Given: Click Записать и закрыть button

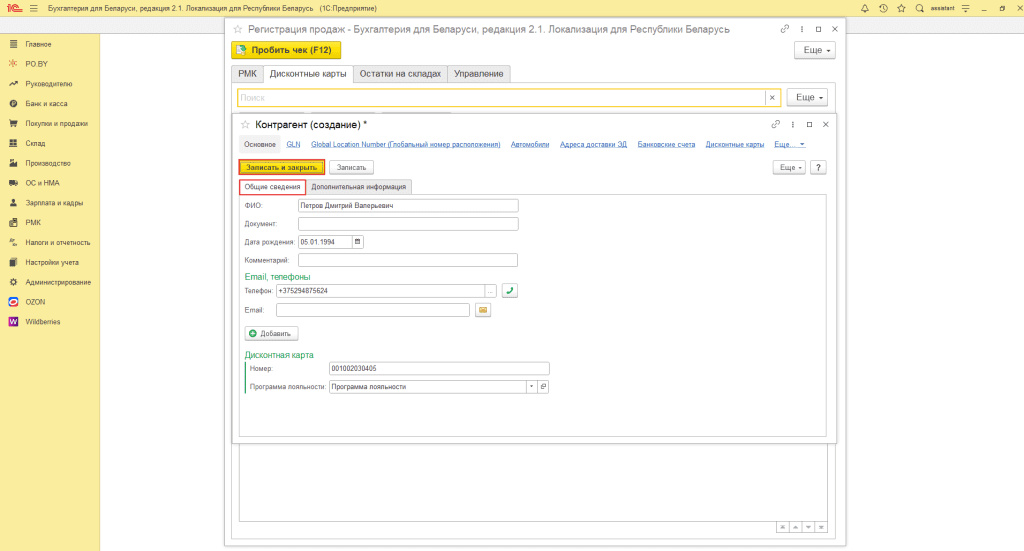Looking at the screenshot, I should [281, 168].
